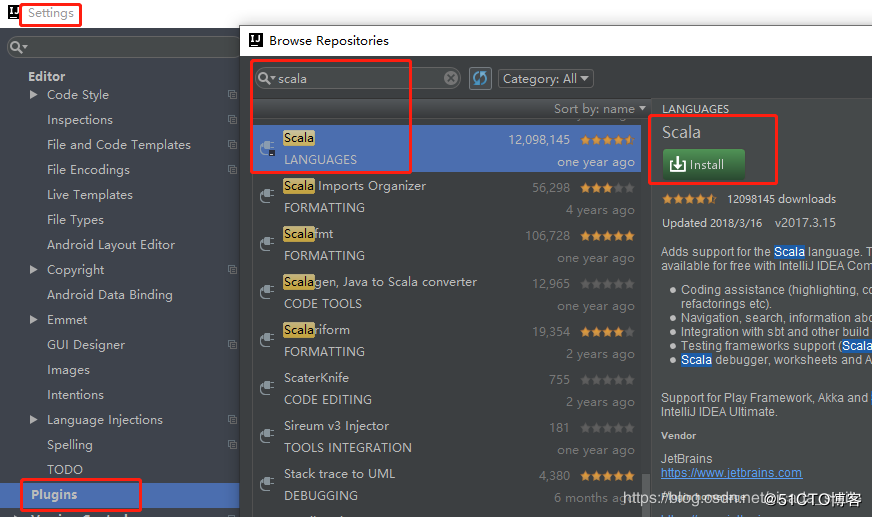Expand the Copyright tree node
This screenshot has width=872, height=517.
click(33, 270)
